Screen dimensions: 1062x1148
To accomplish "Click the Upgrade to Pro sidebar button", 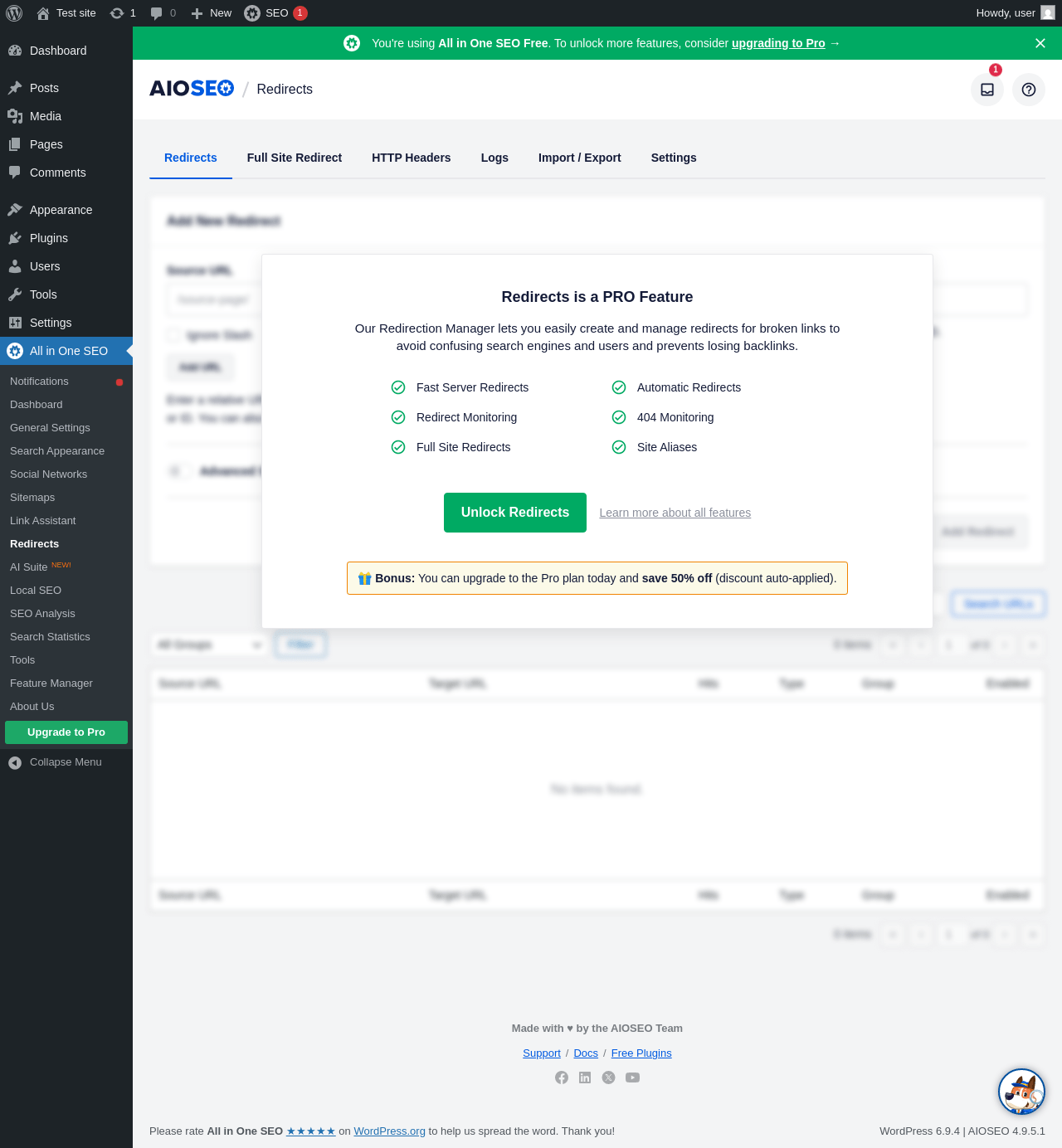I will (x=66, y=732).
